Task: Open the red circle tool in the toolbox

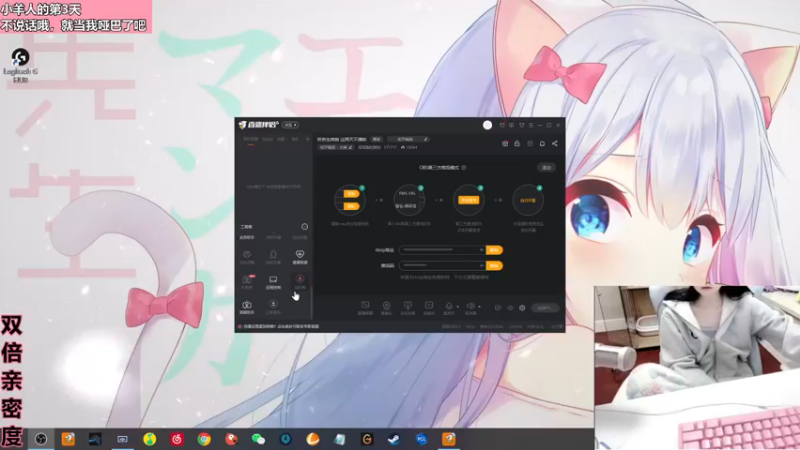Action: click(300, 282)
